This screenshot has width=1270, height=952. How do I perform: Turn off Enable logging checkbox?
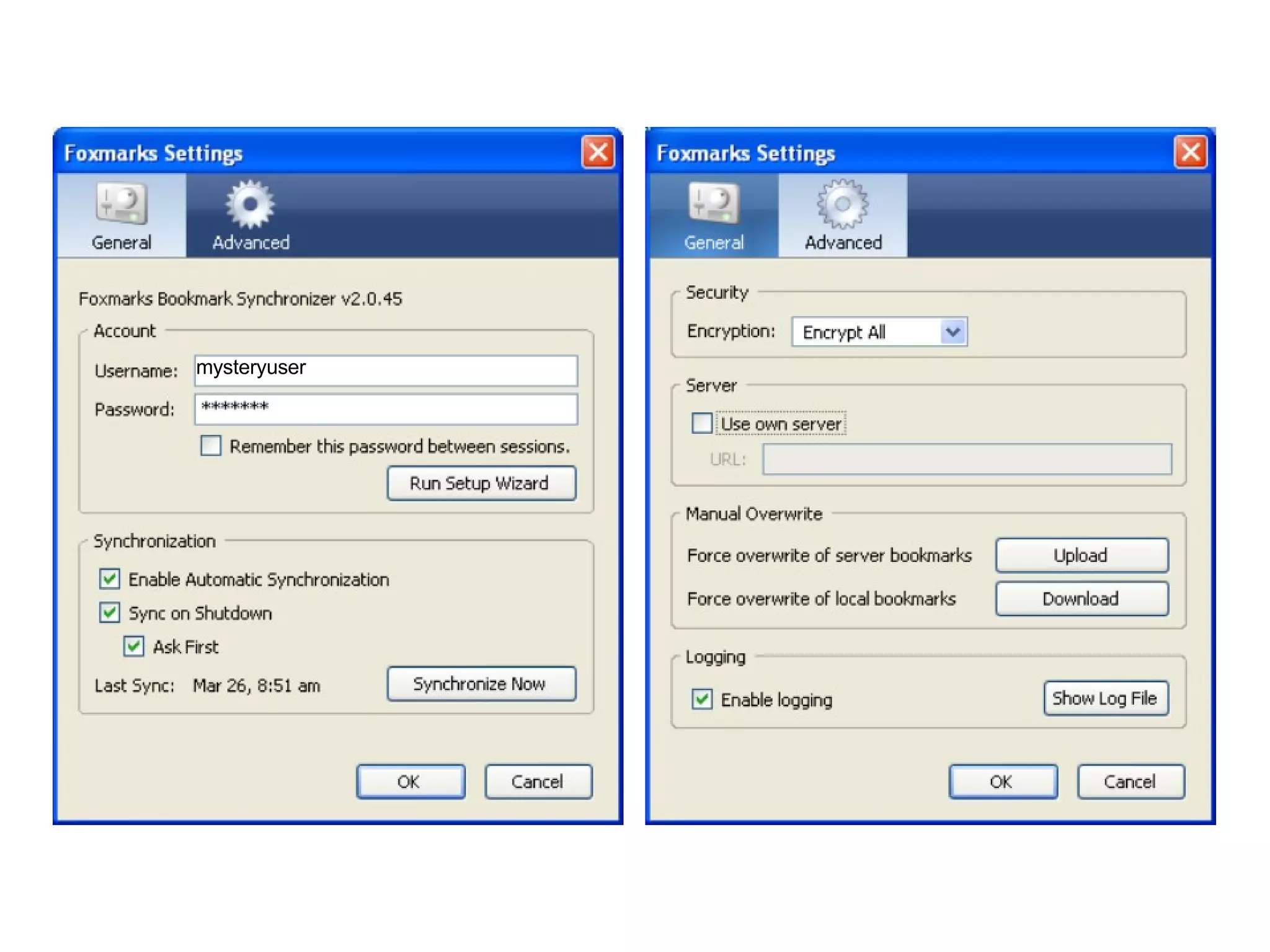702,700
